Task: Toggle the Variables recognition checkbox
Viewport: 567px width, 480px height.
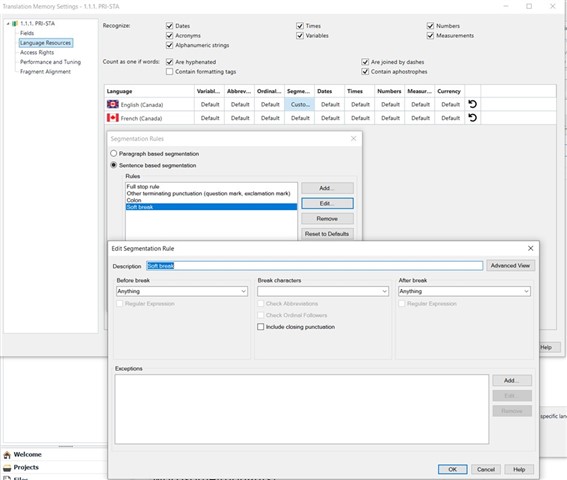Action: [300, 35]
